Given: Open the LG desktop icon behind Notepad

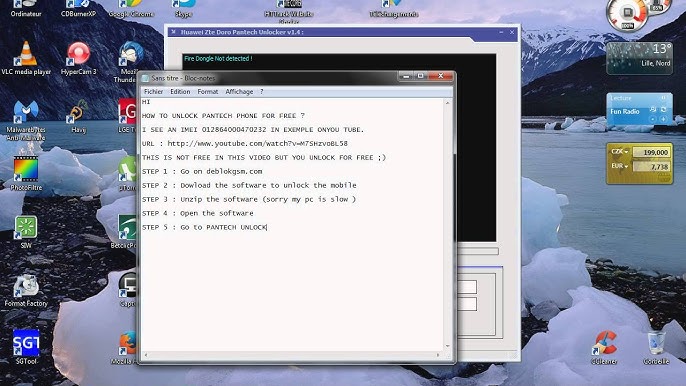Looking at the screenshot, I should point(127,115).
